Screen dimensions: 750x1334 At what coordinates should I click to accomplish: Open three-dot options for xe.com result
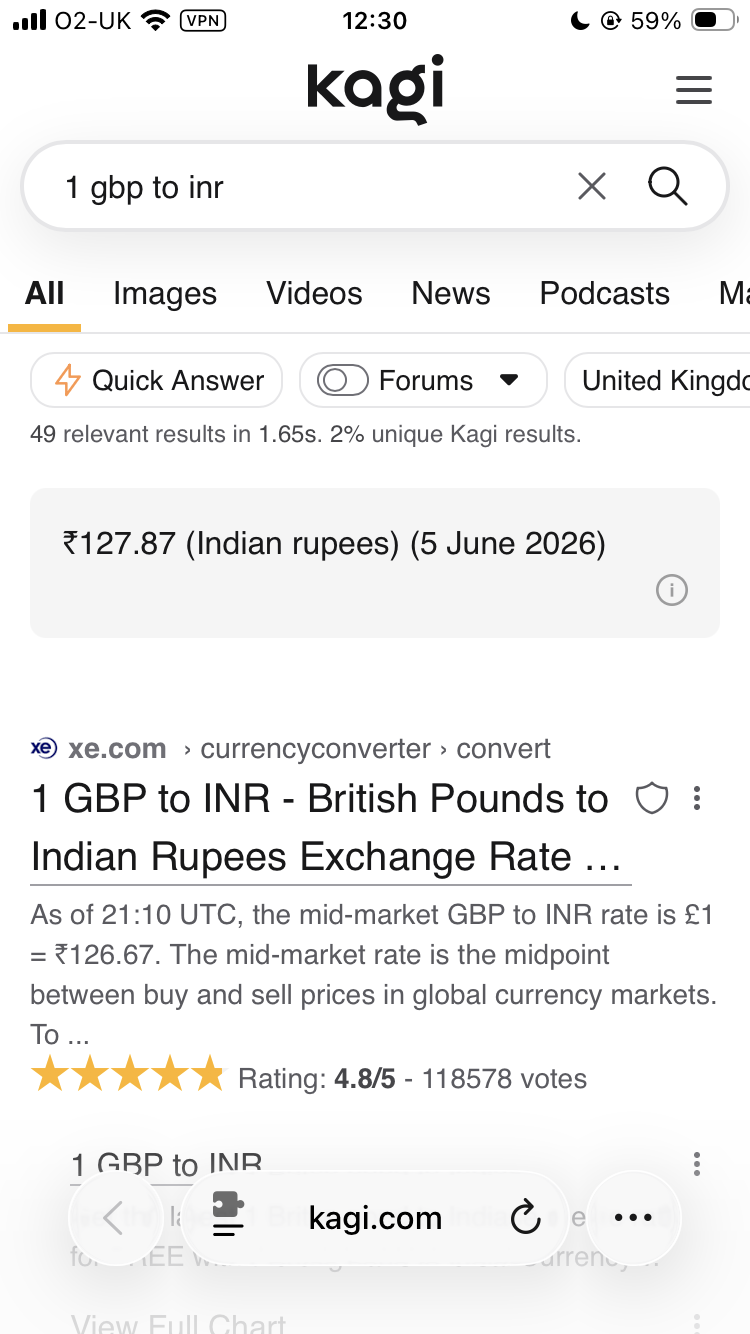click(x=697, y=798)
